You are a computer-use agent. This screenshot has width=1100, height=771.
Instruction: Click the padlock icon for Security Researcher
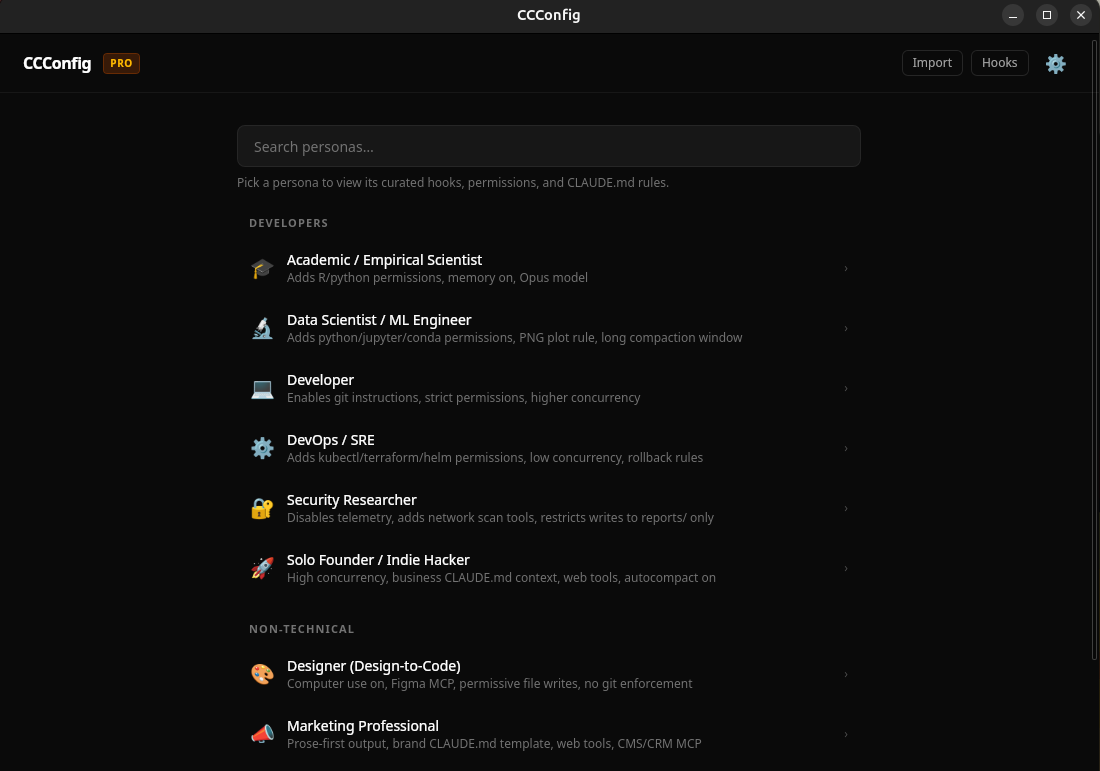[262, 508]
